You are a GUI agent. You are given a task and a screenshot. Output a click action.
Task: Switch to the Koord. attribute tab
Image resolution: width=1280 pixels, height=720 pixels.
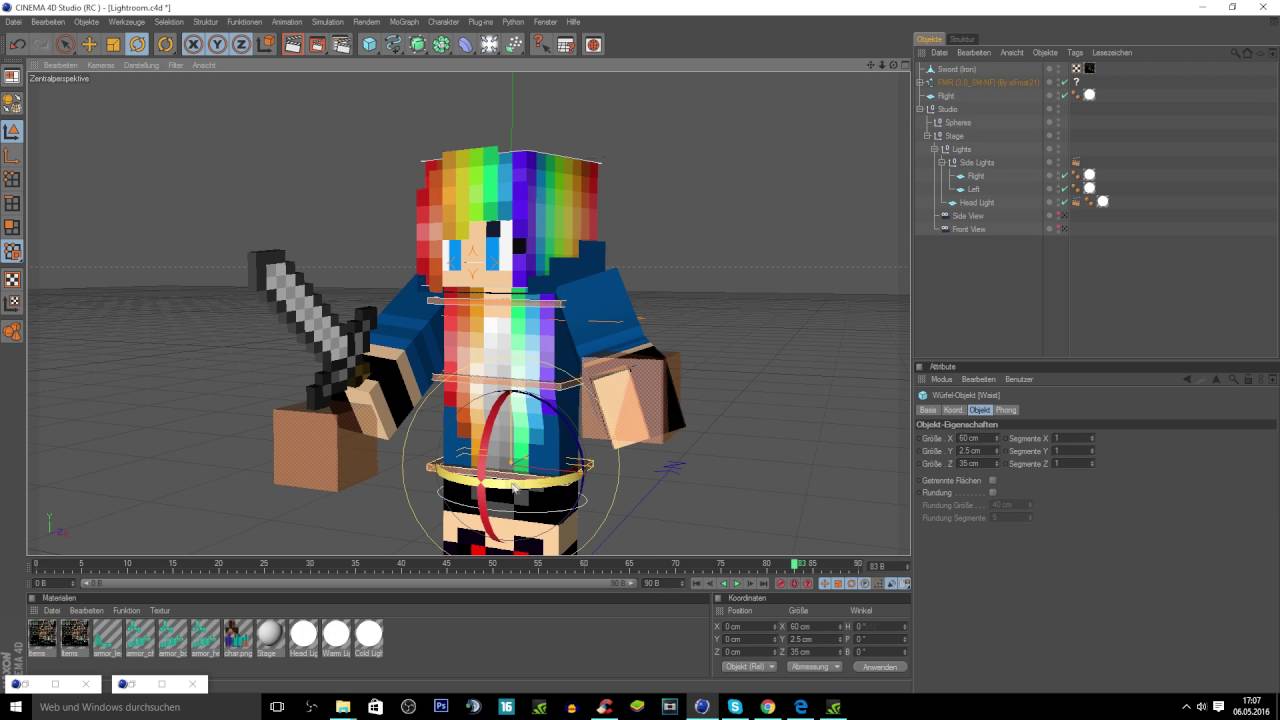click(x=953, y=410)
